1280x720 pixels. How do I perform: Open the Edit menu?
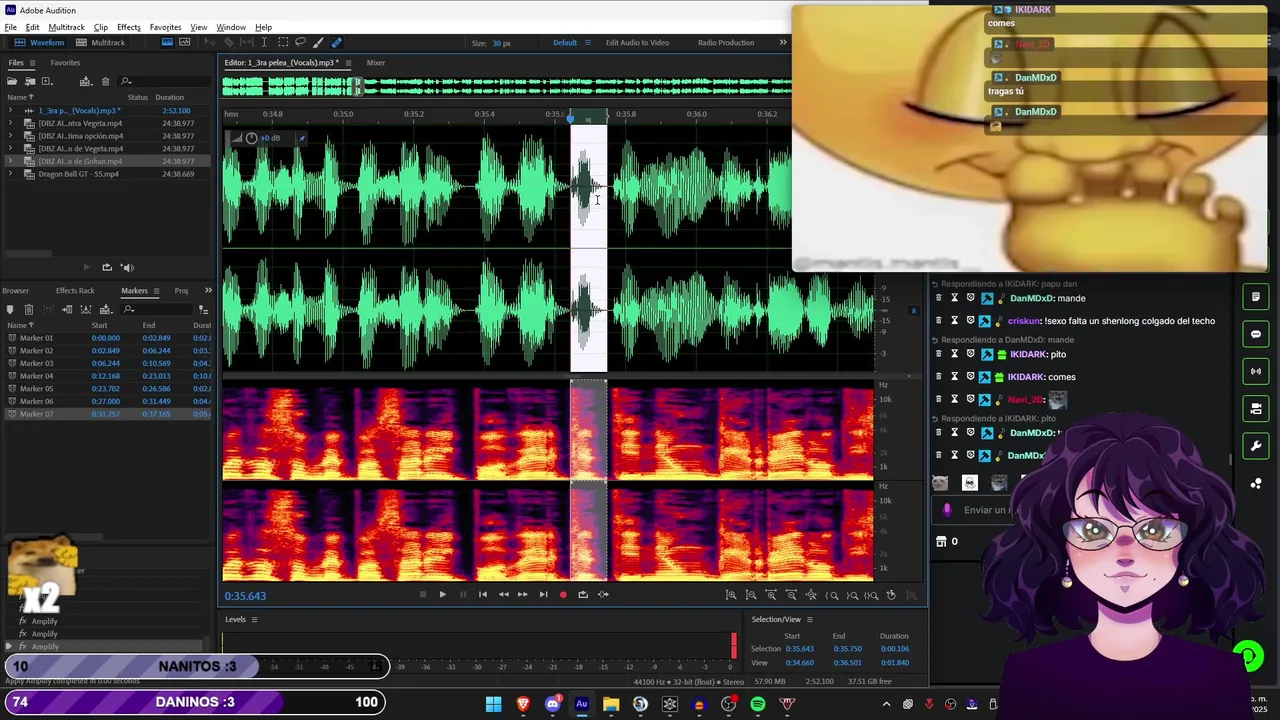pyautogui.click(x=32, y=27)
